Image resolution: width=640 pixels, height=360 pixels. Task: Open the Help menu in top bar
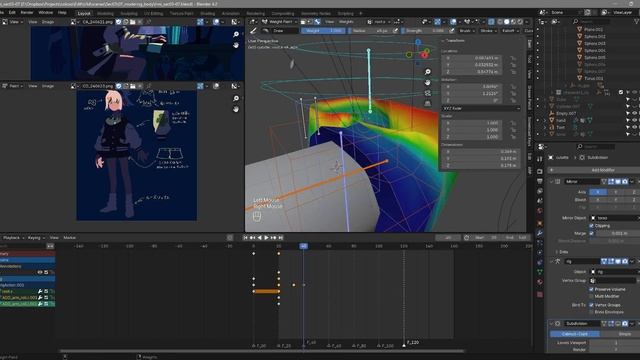point(62,13)
